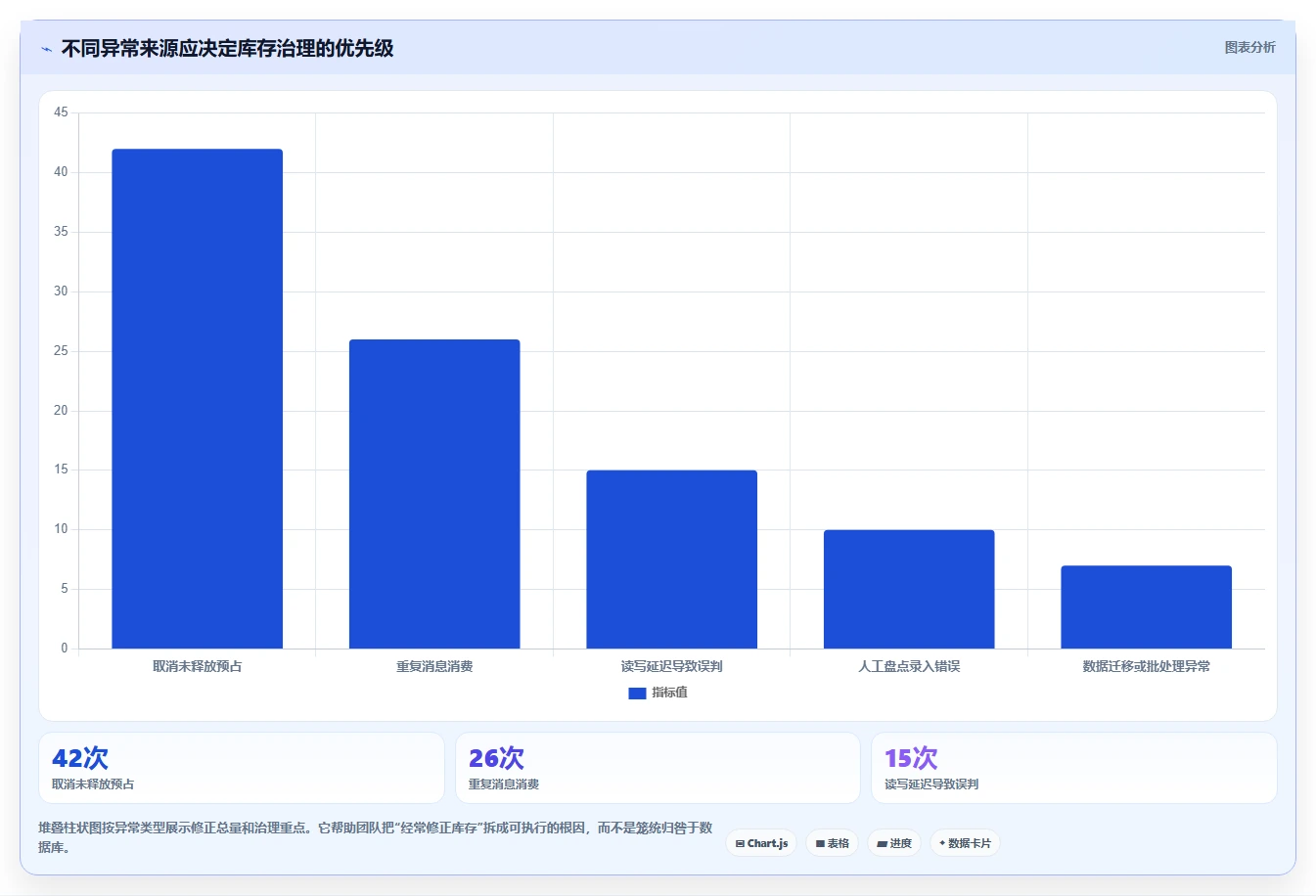
Task: Click the y-axis value 25
Action: click(62, 351)
